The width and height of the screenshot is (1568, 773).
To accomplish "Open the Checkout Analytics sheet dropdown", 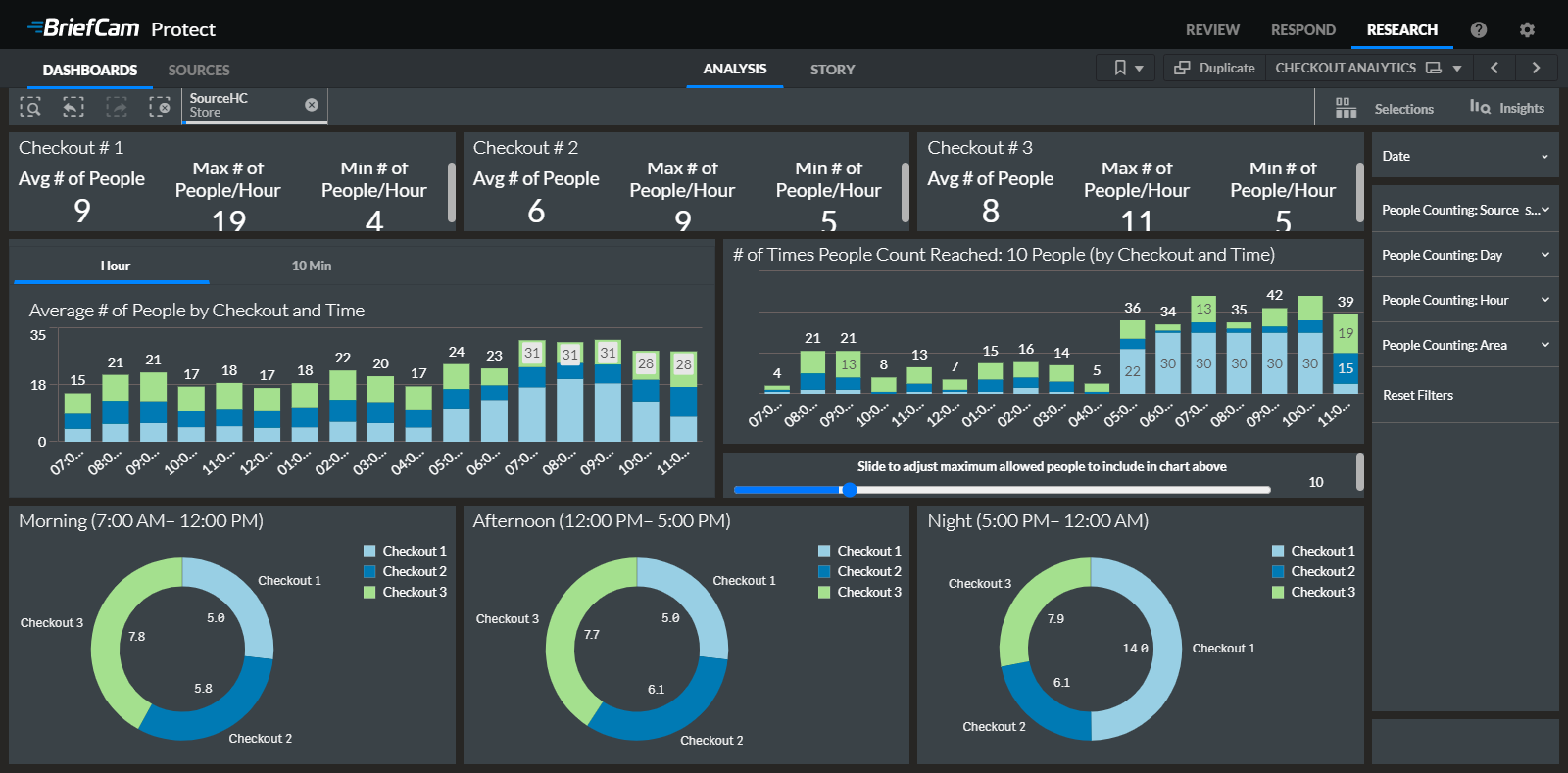I will (1457, 69).
